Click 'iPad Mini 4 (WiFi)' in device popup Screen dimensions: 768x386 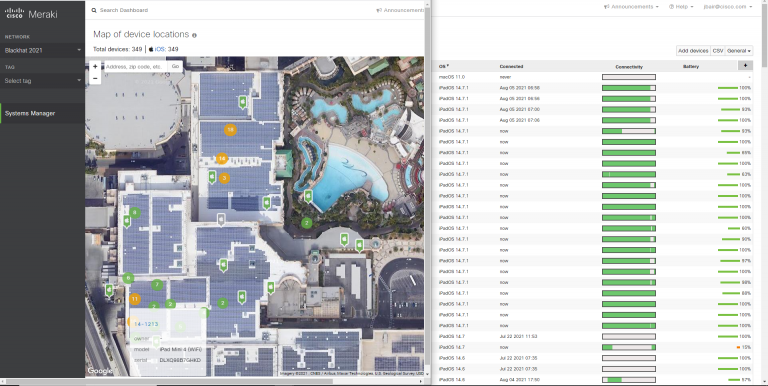click(x=181, y=350)
